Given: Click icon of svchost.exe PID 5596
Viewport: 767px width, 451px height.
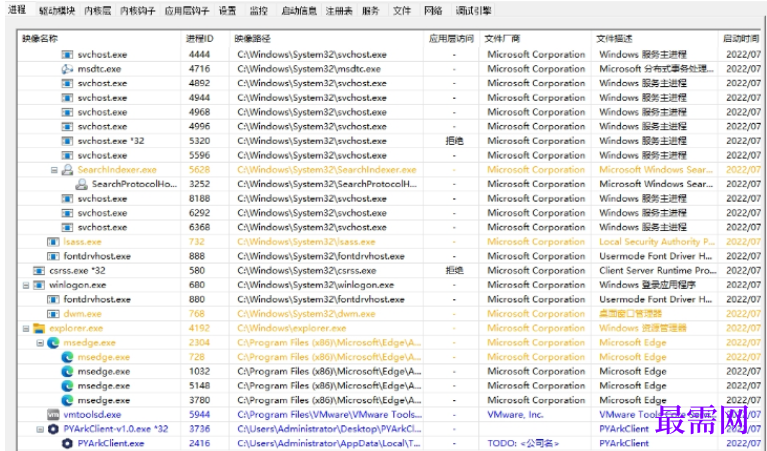Looking at the screenshot, I should (67, 155).
